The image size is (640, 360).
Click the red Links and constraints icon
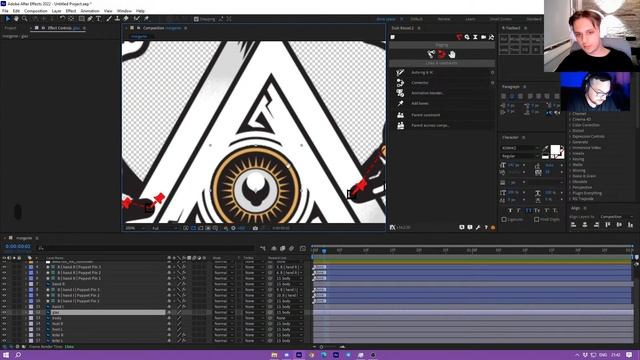[441, 54]
